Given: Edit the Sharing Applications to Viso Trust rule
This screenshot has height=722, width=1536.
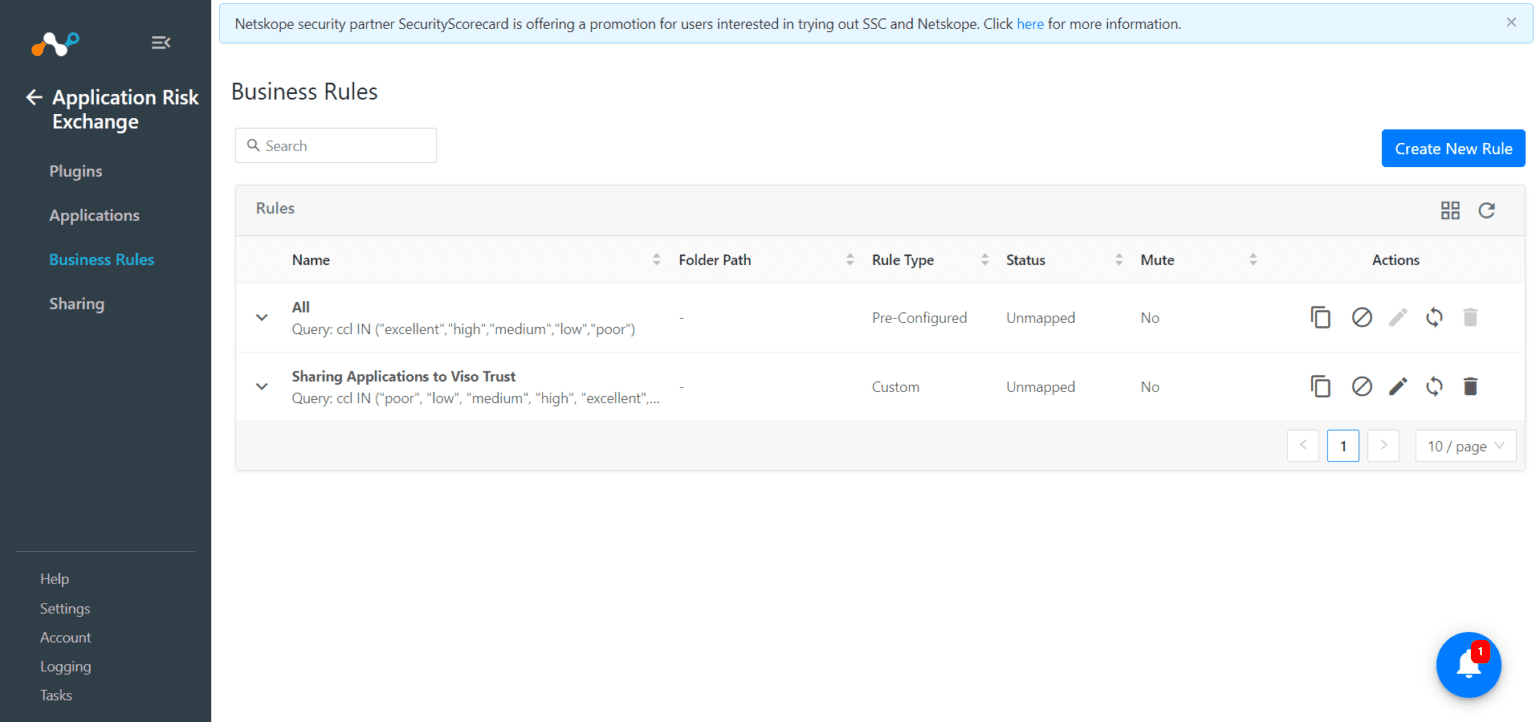Looking at the screenshot, I should point(1397,386).
